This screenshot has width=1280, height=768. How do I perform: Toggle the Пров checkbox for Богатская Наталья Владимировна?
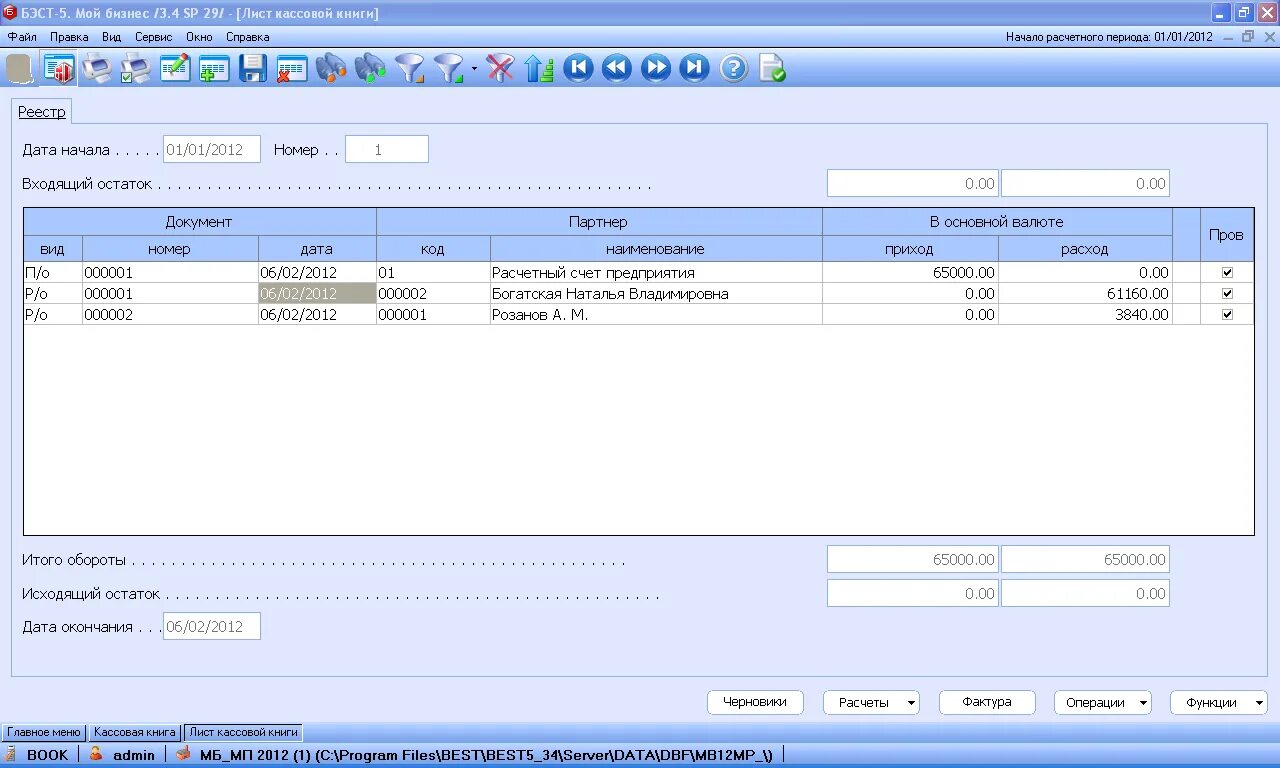(x=1227, y=293)
